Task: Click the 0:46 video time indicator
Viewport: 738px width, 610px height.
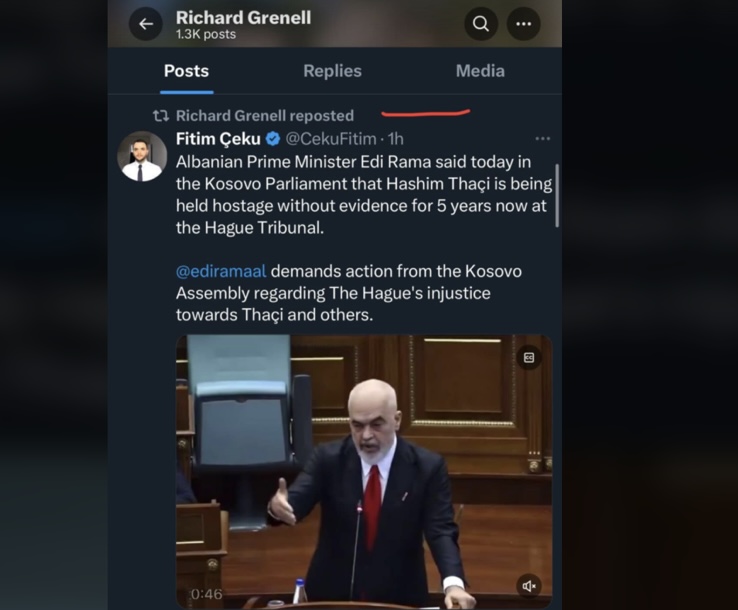Action: pos(207,594)
